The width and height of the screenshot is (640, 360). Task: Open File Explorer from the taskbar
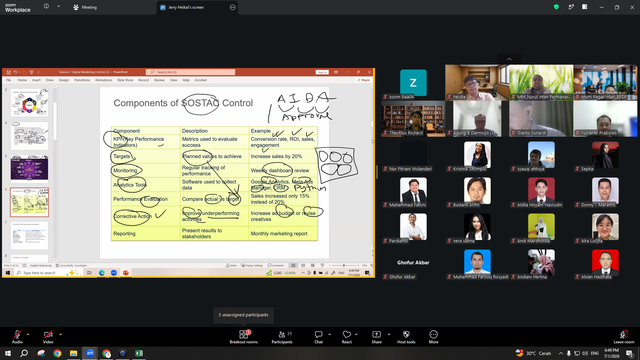pyautogui.click(x=73, y=353)
